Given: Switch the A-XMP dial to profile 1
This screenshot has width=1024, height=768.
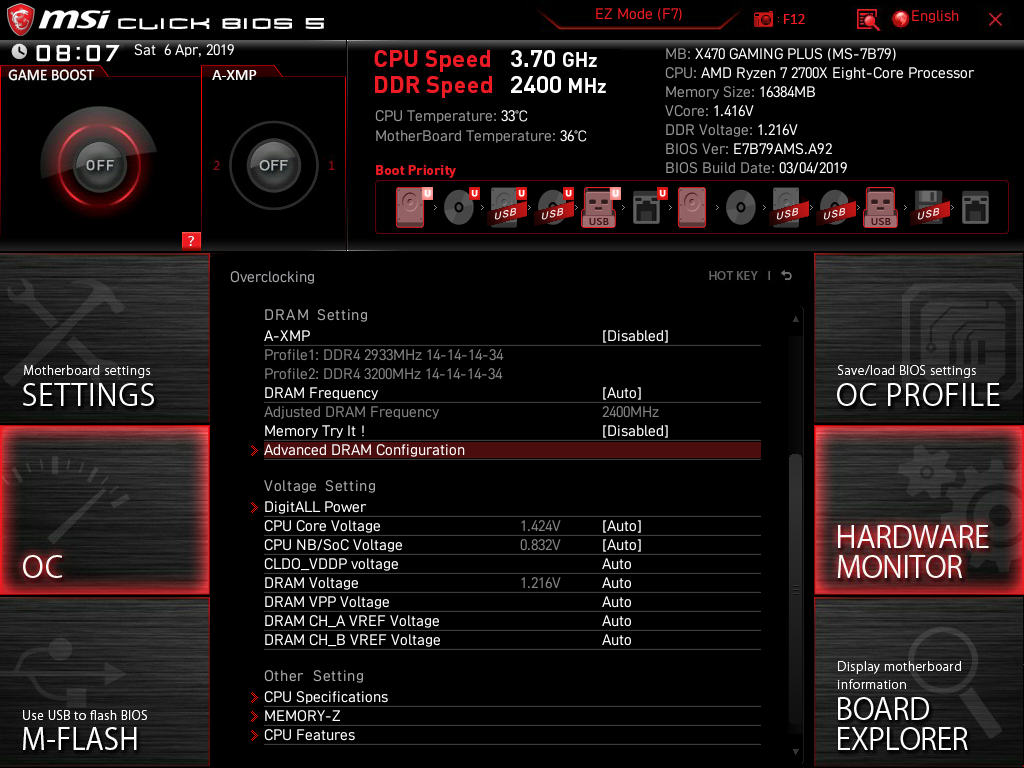Looking at the screenshot, I should pyautogui.click(x=331, y=167).
